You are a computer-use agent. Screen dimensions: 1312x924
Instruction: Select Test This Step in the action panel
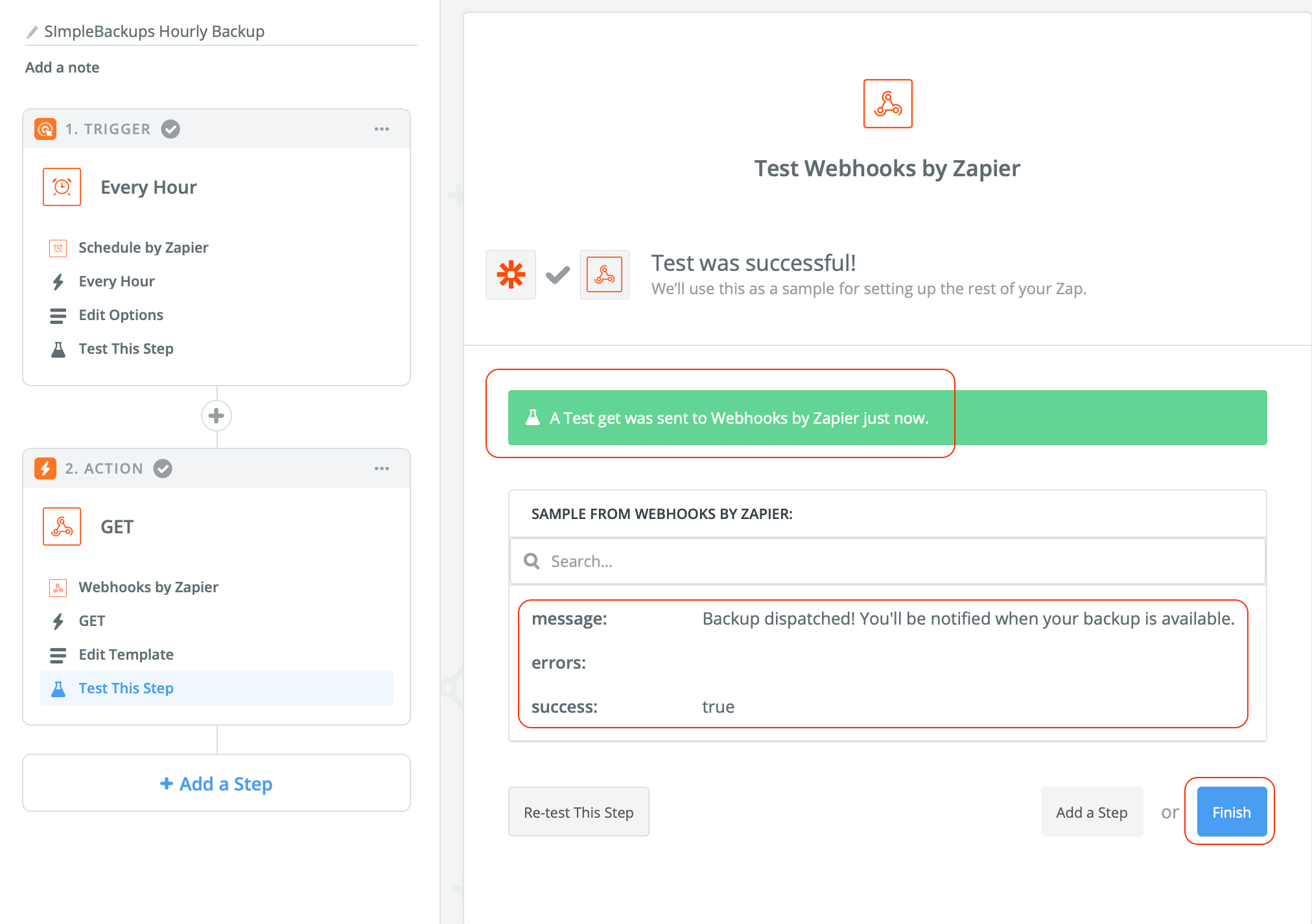[126, 687]
